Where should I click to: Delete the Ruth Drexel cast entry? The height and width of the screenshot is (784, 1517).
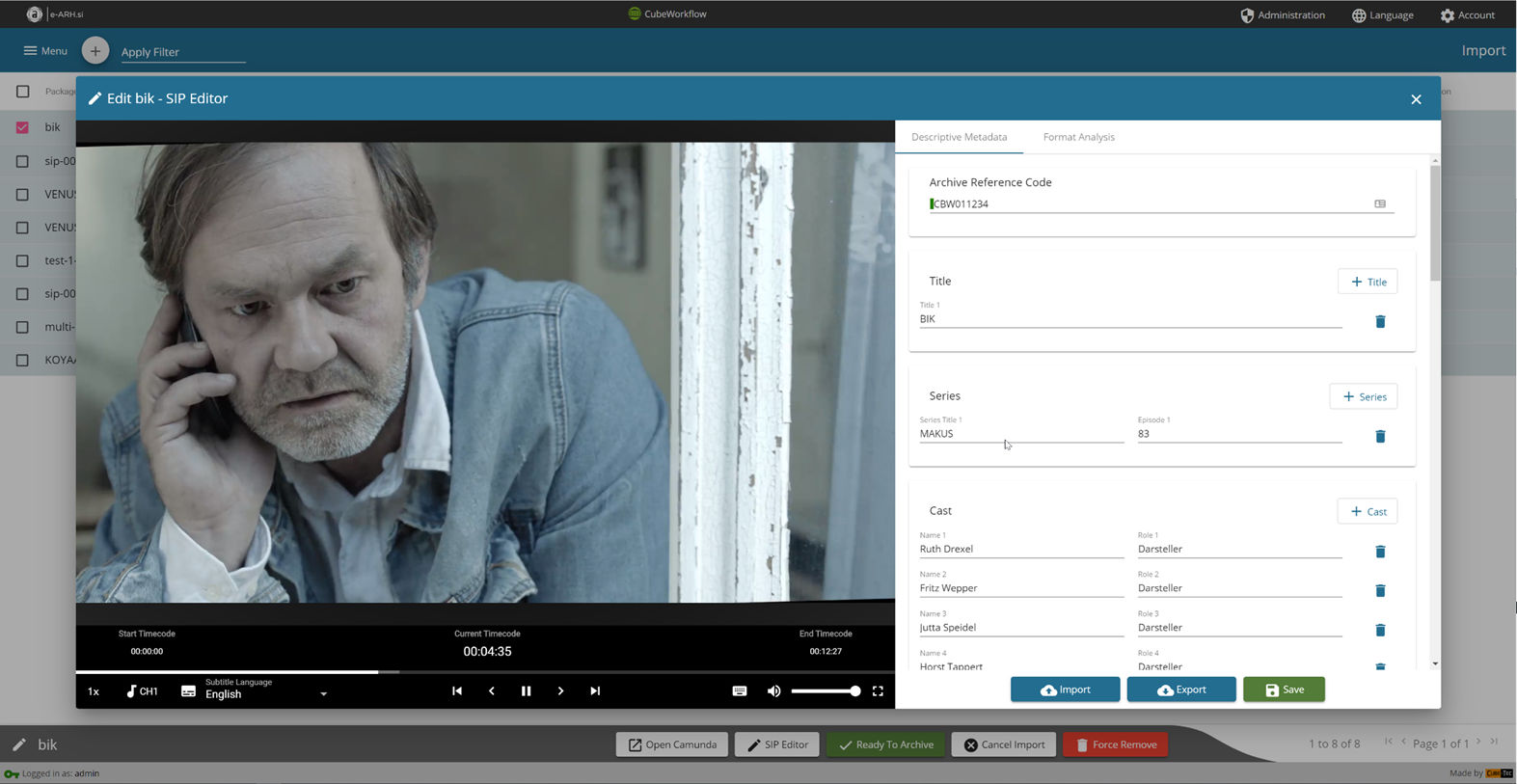[1380, 552]
